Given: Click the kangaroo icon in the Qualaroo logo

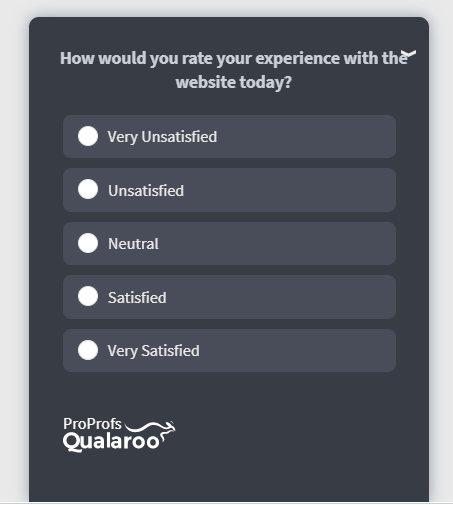Looking at the screenshot, I should tap(151, 432).
